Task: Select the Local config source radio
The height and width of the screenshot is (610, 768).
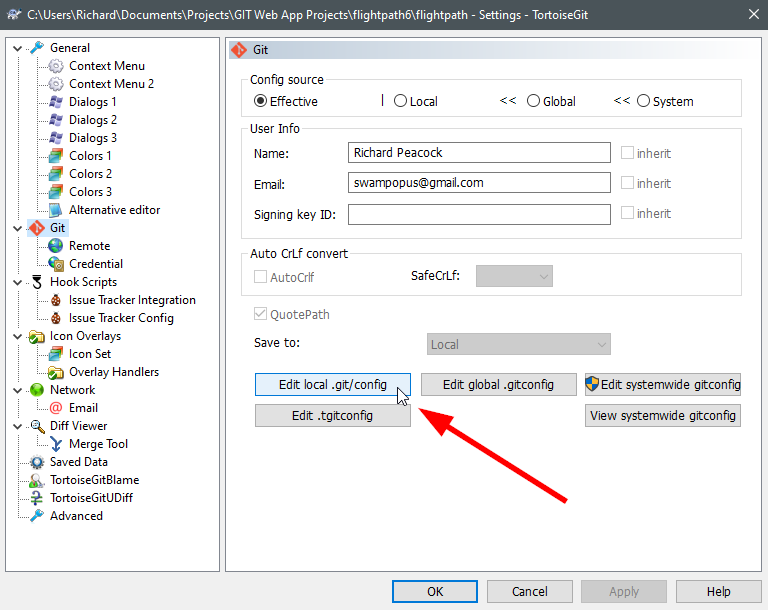Action: (400, 101)
